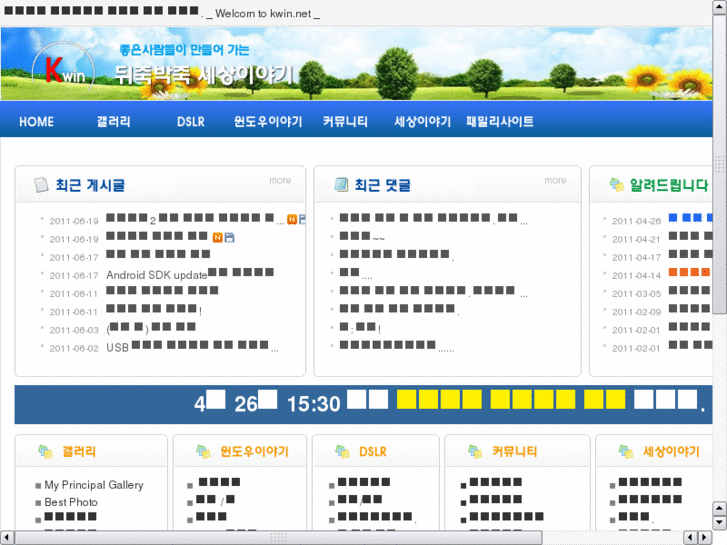
Task: Open the 갤러리 navigation menu
Action: click(114, 122)
